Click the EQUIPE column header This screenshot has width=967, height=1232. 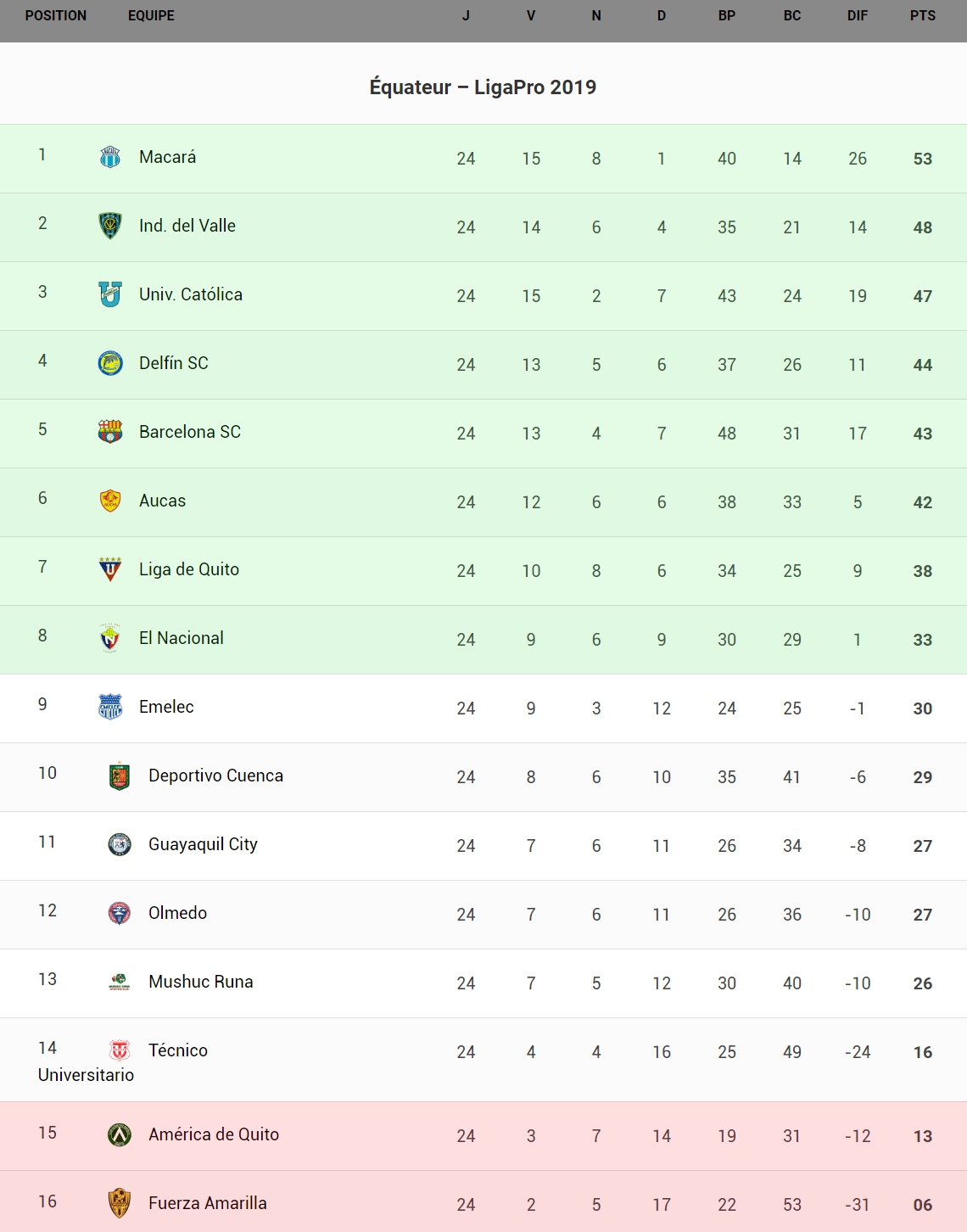click(x=151, y=15)
